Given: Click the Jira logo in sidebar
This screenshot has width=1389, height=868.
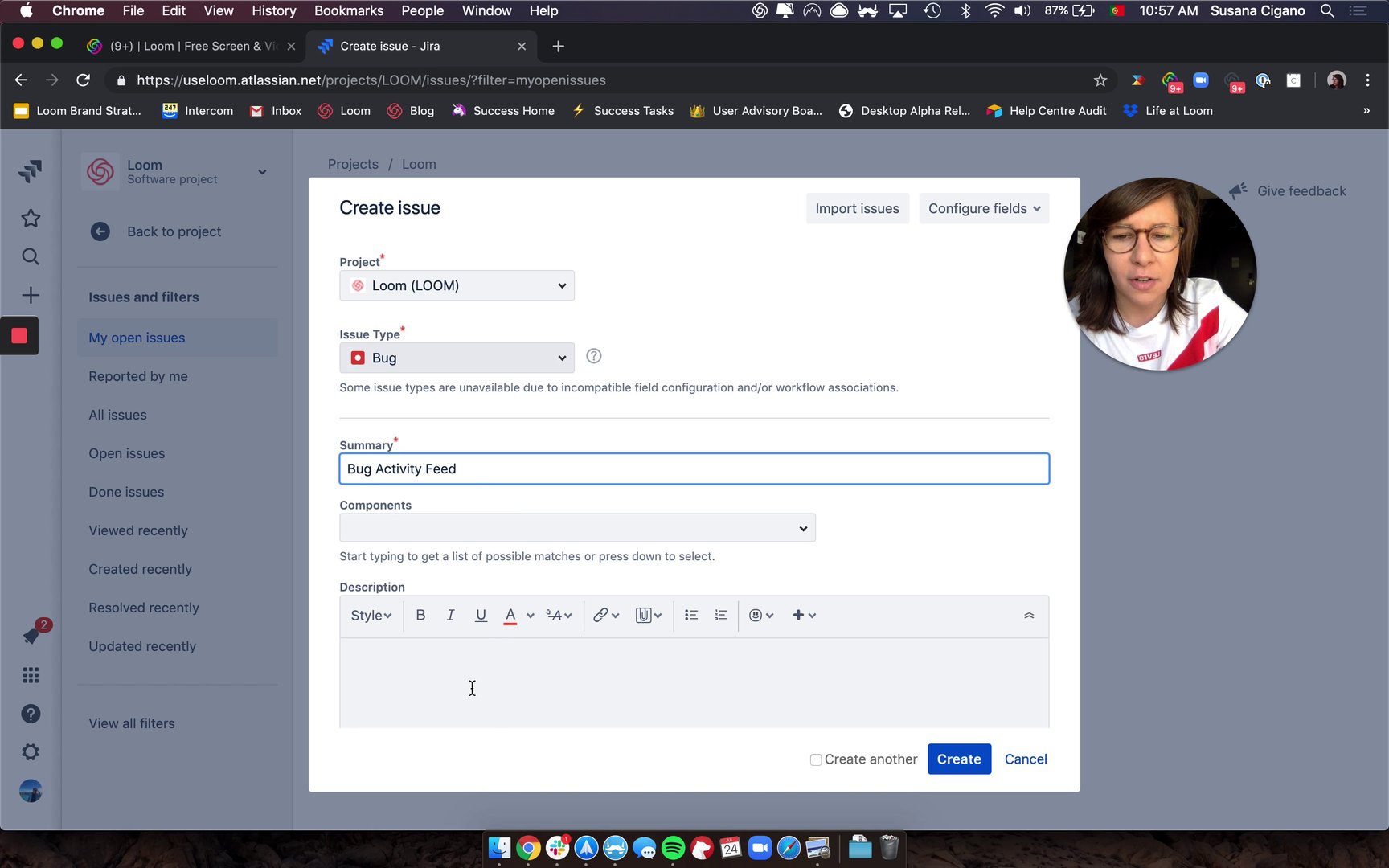Looking at the screenshot, I should 31,170.
